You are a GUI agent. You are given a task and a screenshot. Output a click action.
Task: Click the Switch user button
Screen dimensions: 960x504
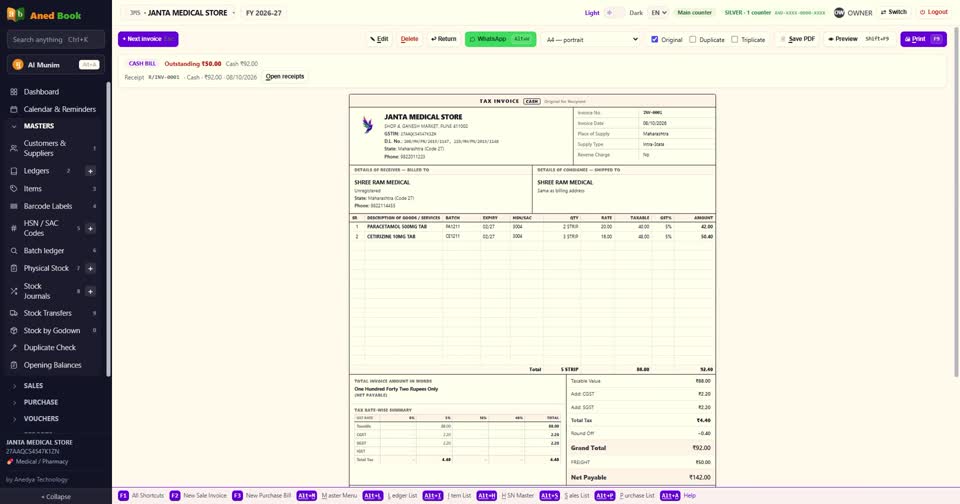894,12
